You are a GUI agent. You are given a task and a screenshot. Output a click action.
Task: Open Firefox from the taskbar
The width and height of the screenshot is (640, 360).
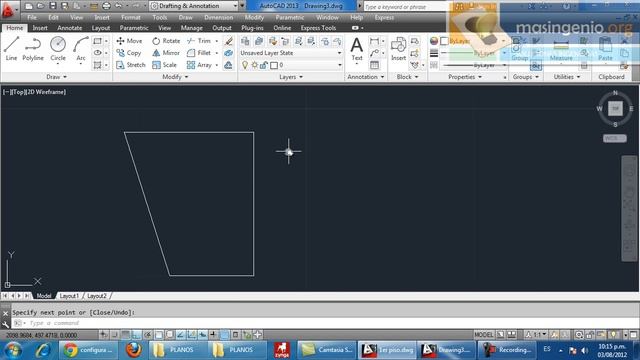click(x=133, y=350)
